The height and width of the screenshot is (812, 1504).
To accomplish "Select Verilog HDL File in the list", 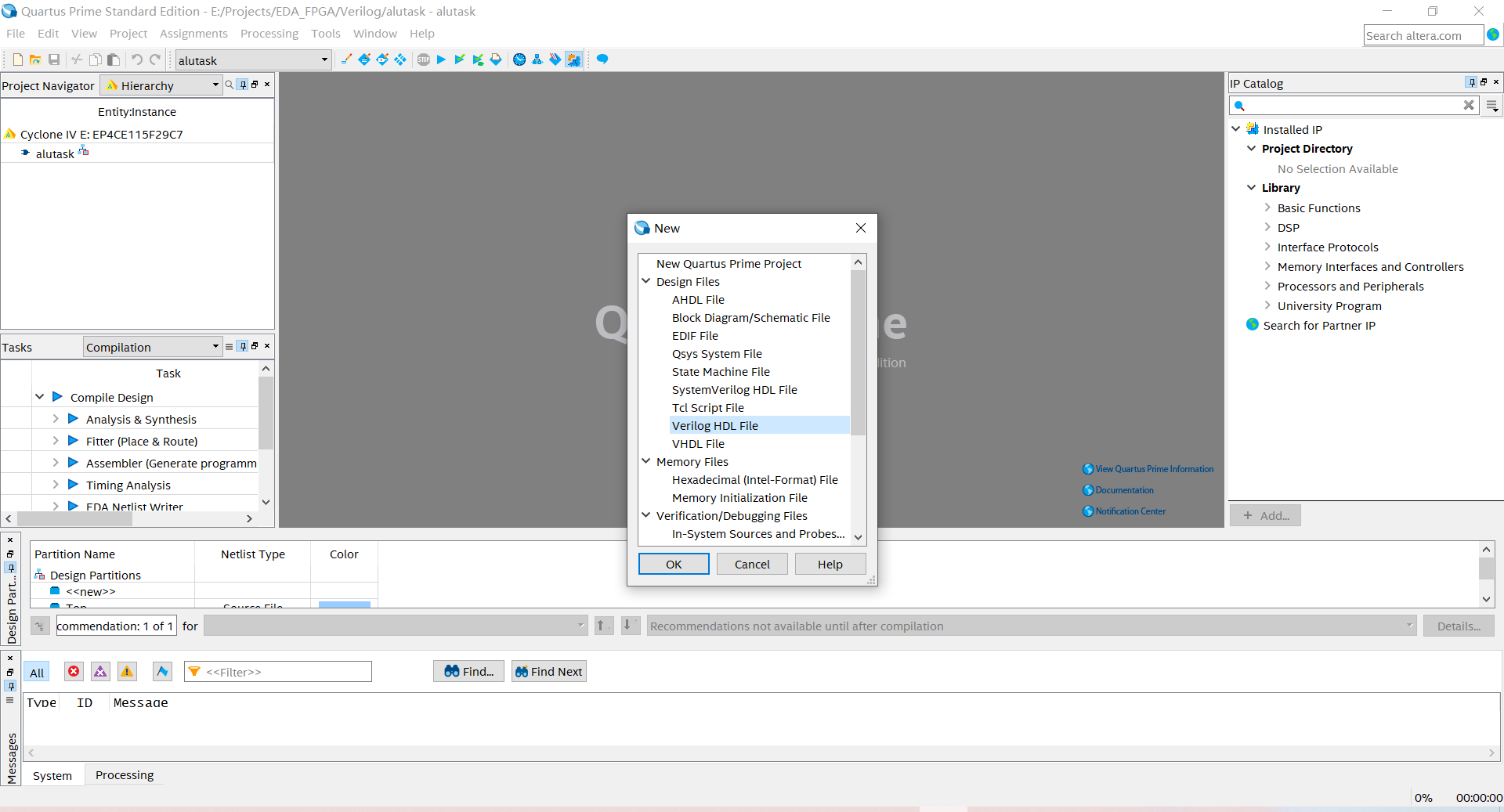I will point(714,425).
